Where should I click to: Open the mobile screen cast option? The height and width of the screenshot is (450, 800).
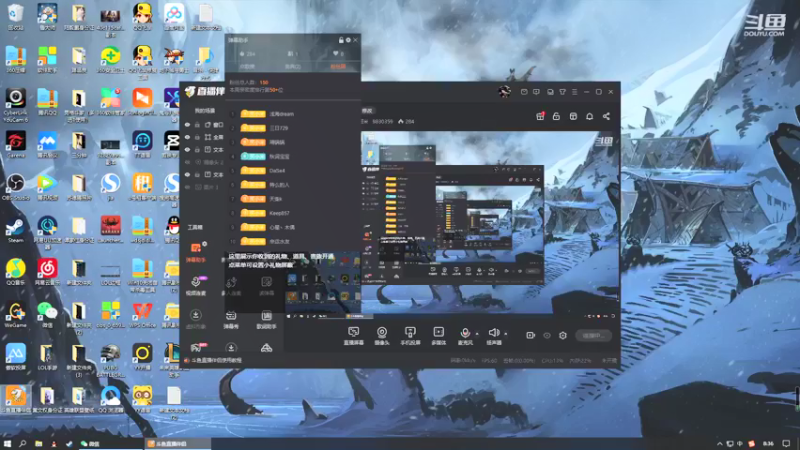pyautogui.click(x=410, y=336)
